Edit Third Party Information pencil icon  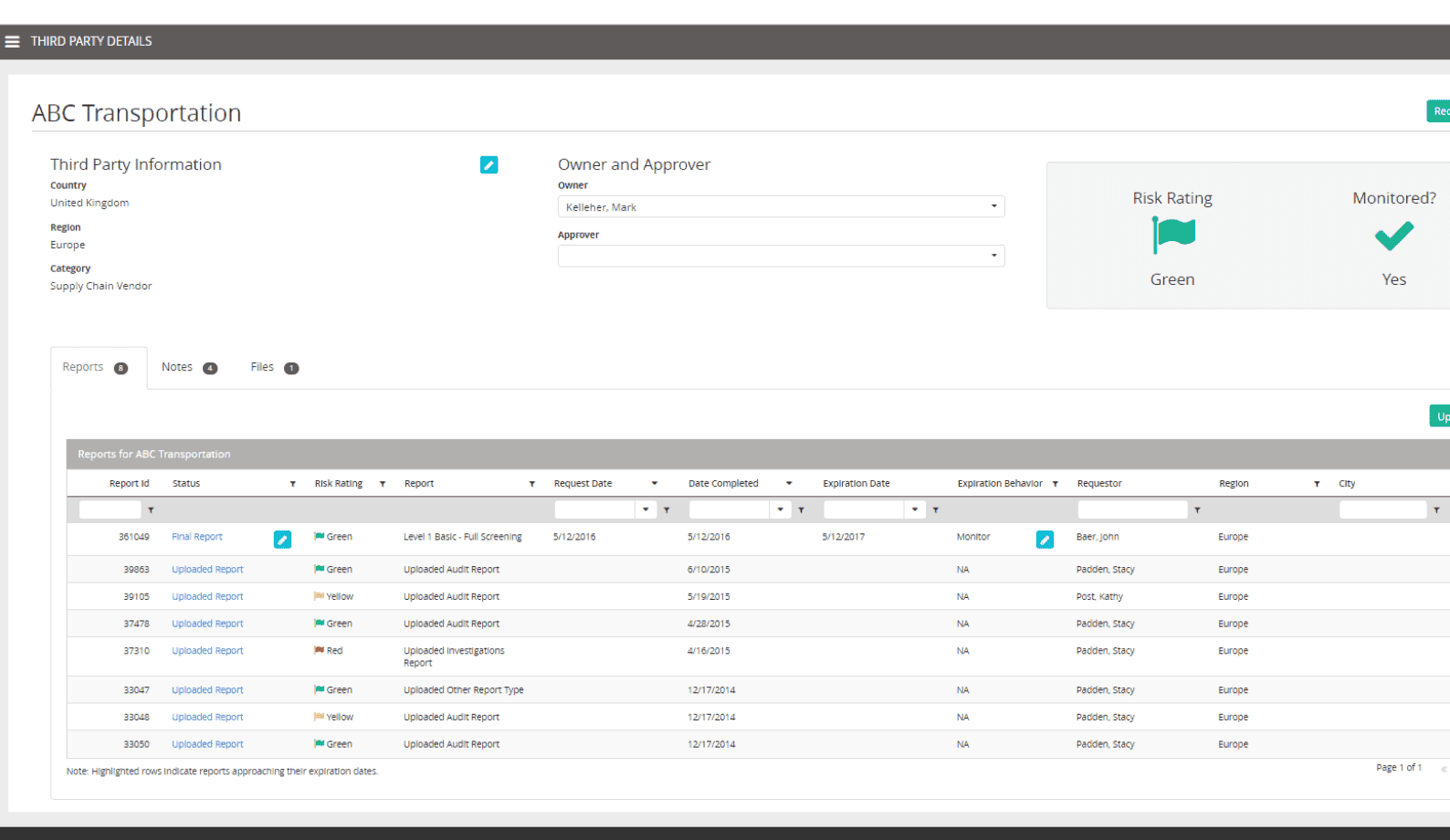(x=489, y=165)
